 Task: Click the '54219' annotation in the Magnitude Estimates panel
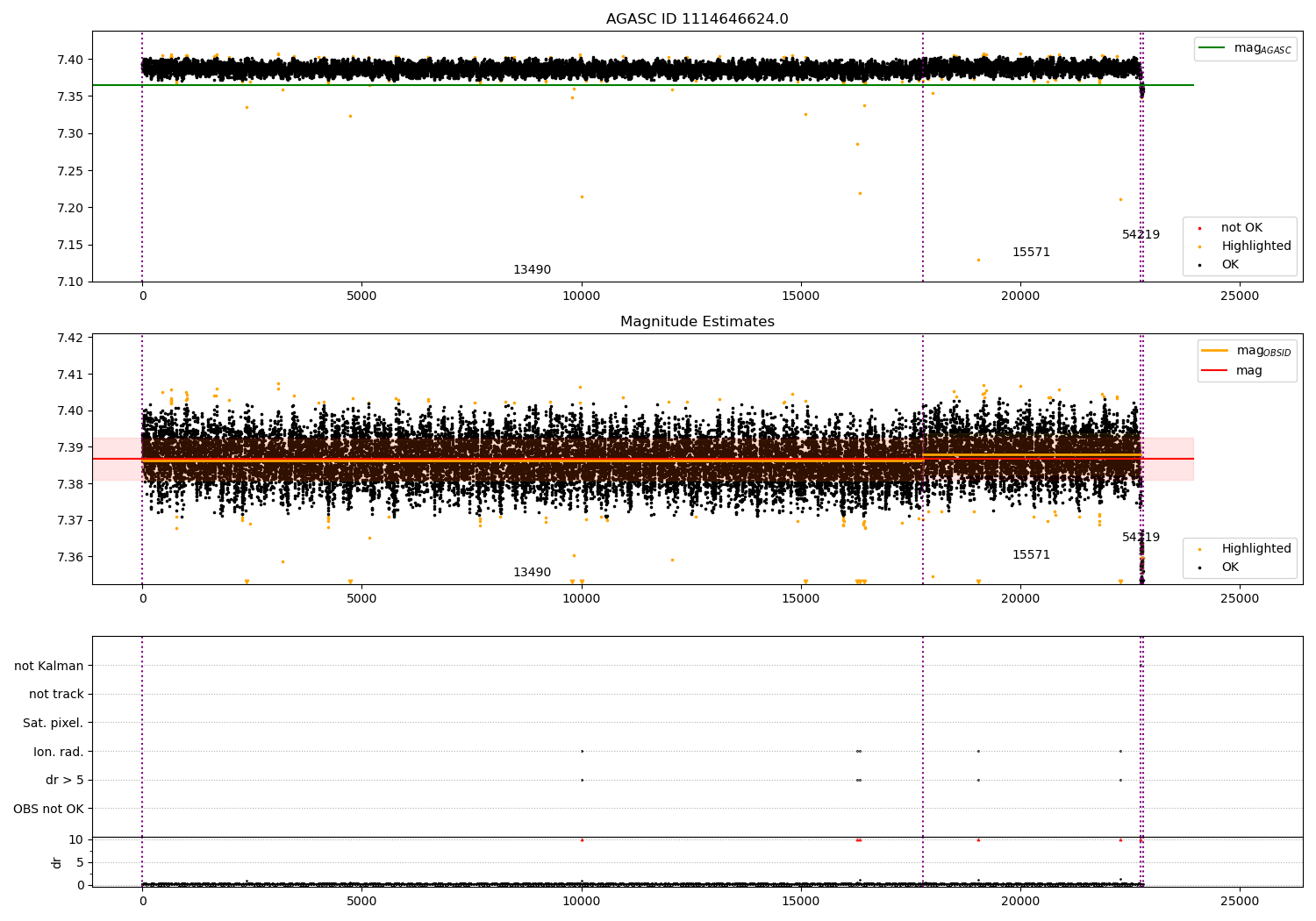click(x=1141, y=538)
